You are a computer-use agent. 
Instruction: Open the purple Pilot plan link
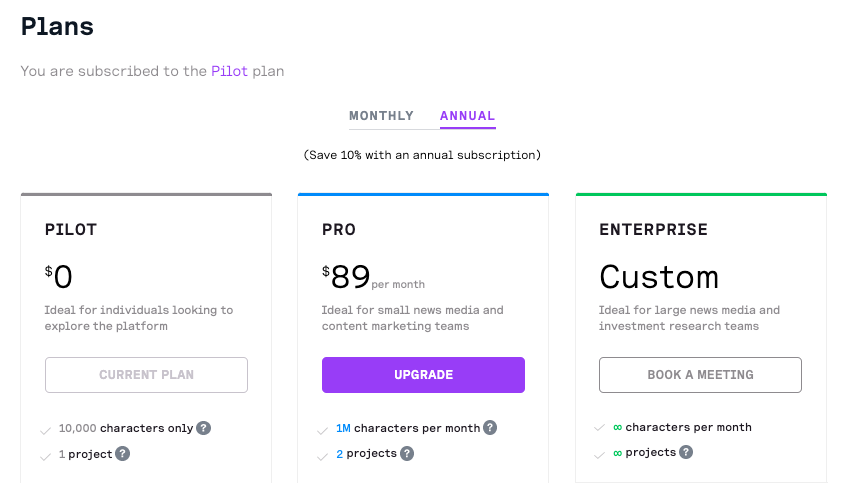228,71
